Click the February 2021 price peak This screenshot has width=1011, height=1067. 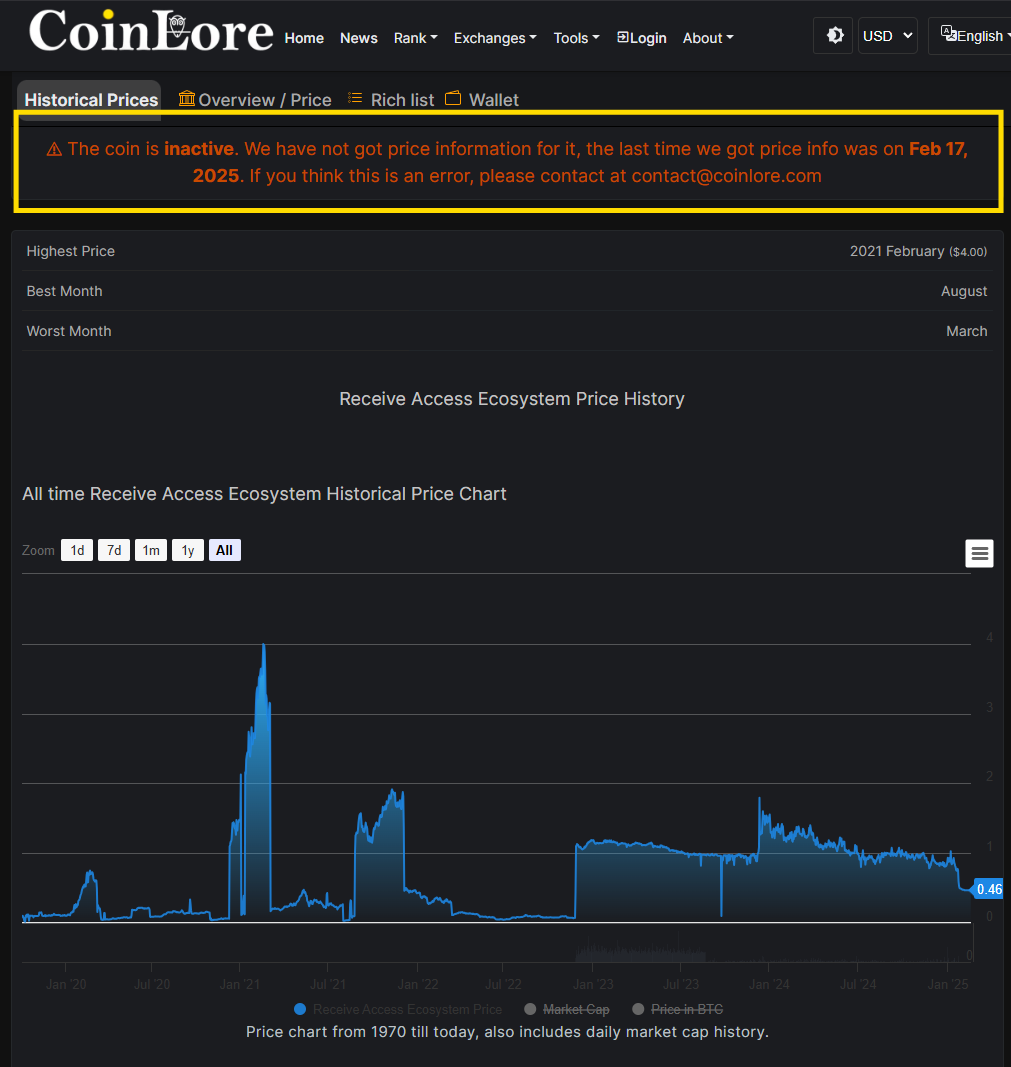[263, 646]
